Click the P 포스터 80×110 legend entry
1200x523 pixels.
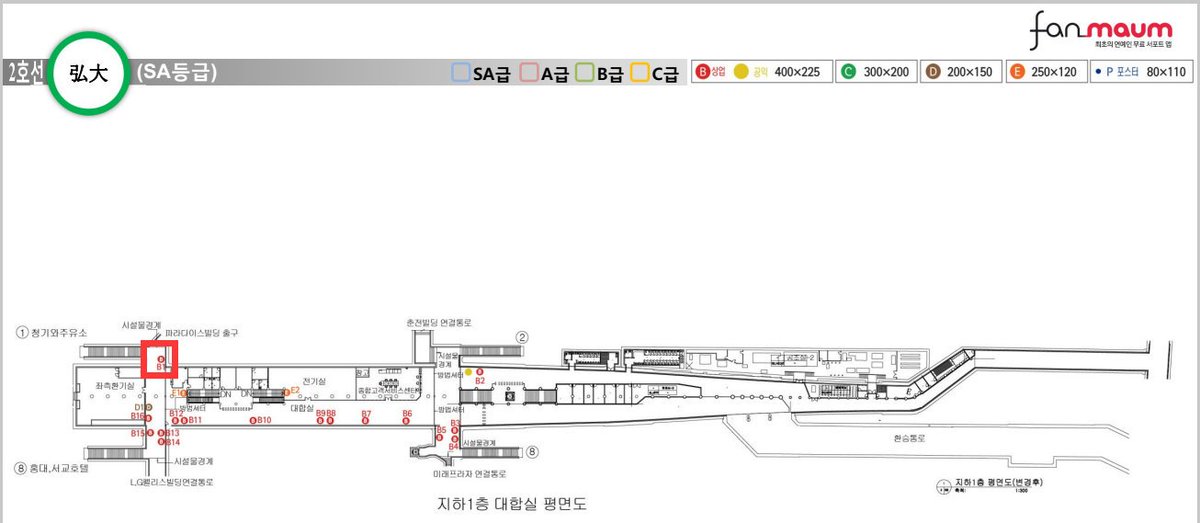(1140, 73)
